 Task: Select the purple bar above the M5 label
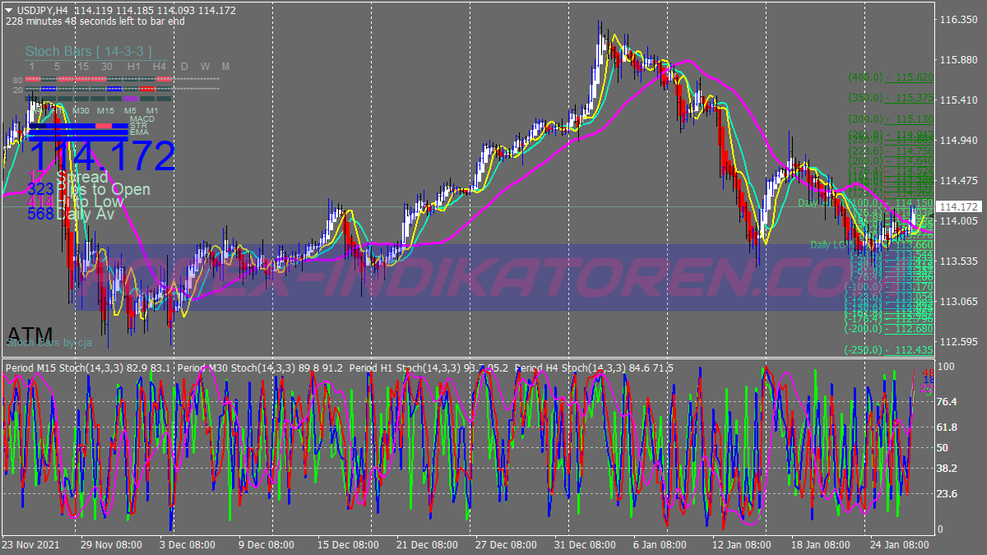tap(131, 99)
